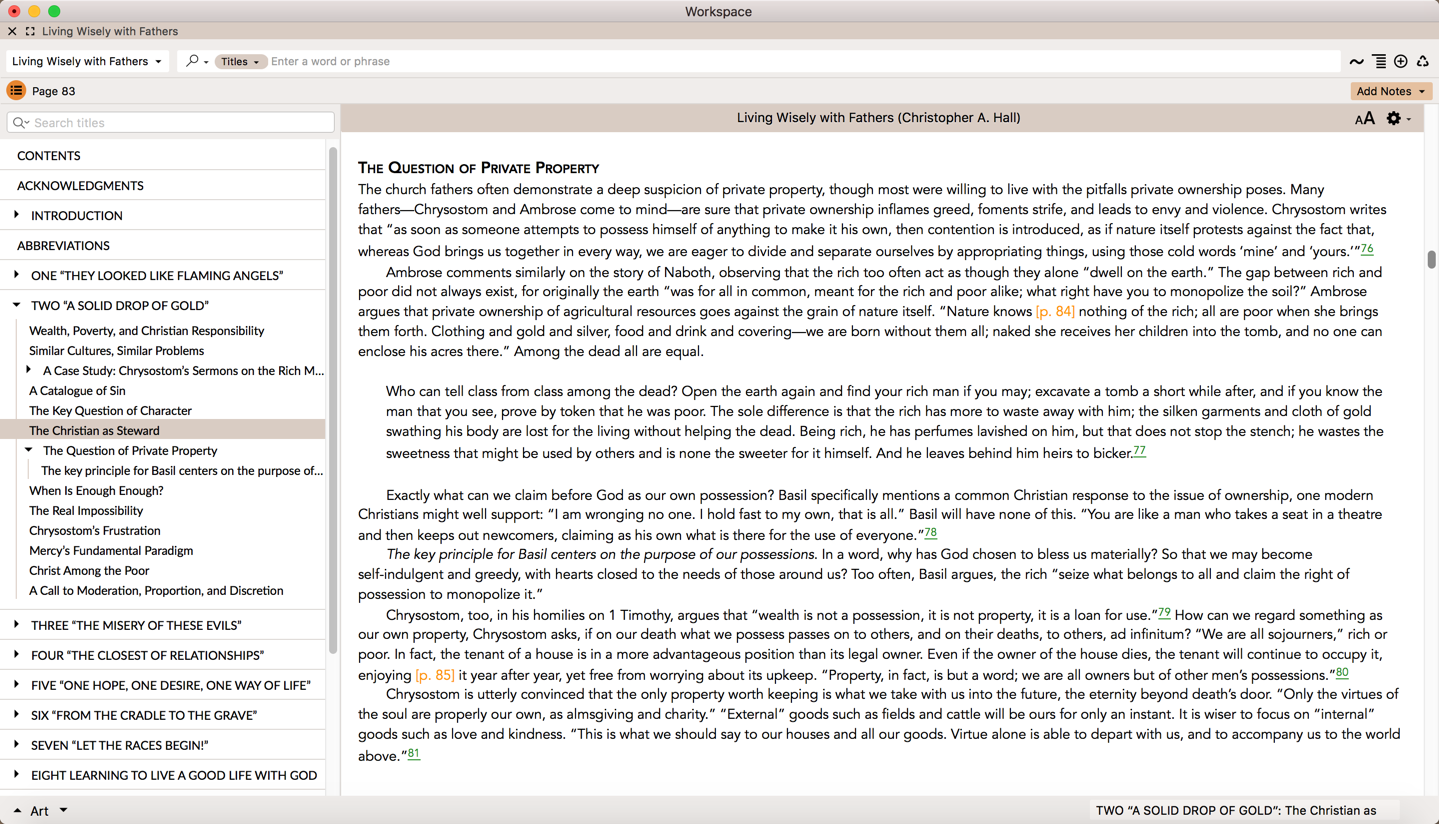Expand FIVE "One Hope, One Desire" chapter

pyautogui.click(x=16, y=685)
